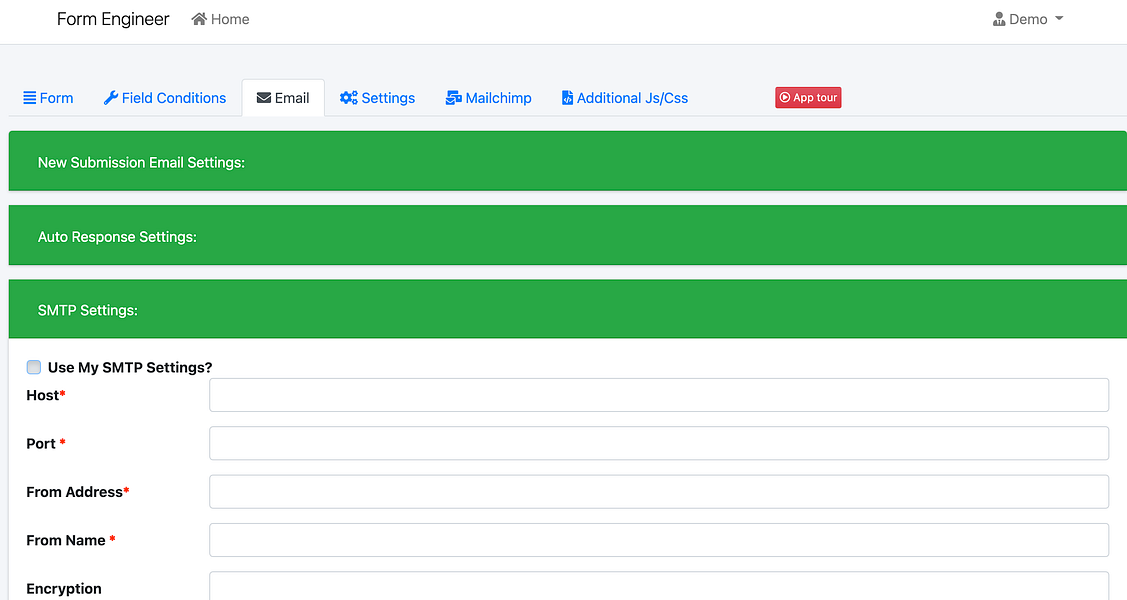Click the Field Conditions wrench icon
Screen dimensions: 1127x600
(x=110, y=97)
